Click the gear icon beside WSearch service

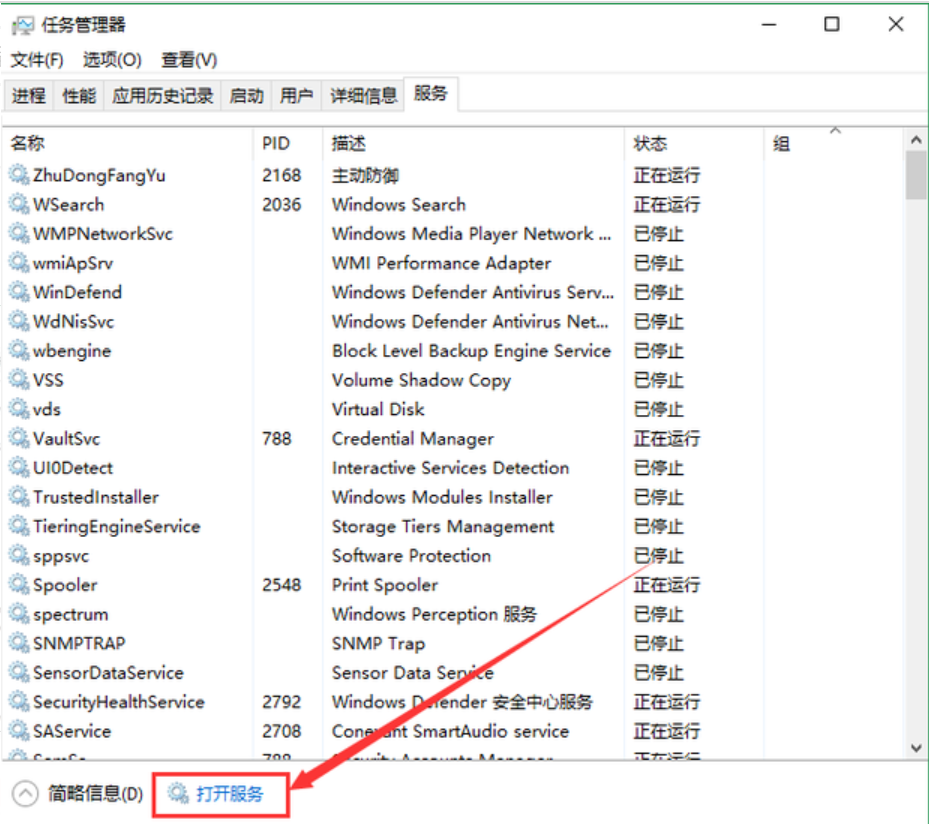[x=19, y=205]
